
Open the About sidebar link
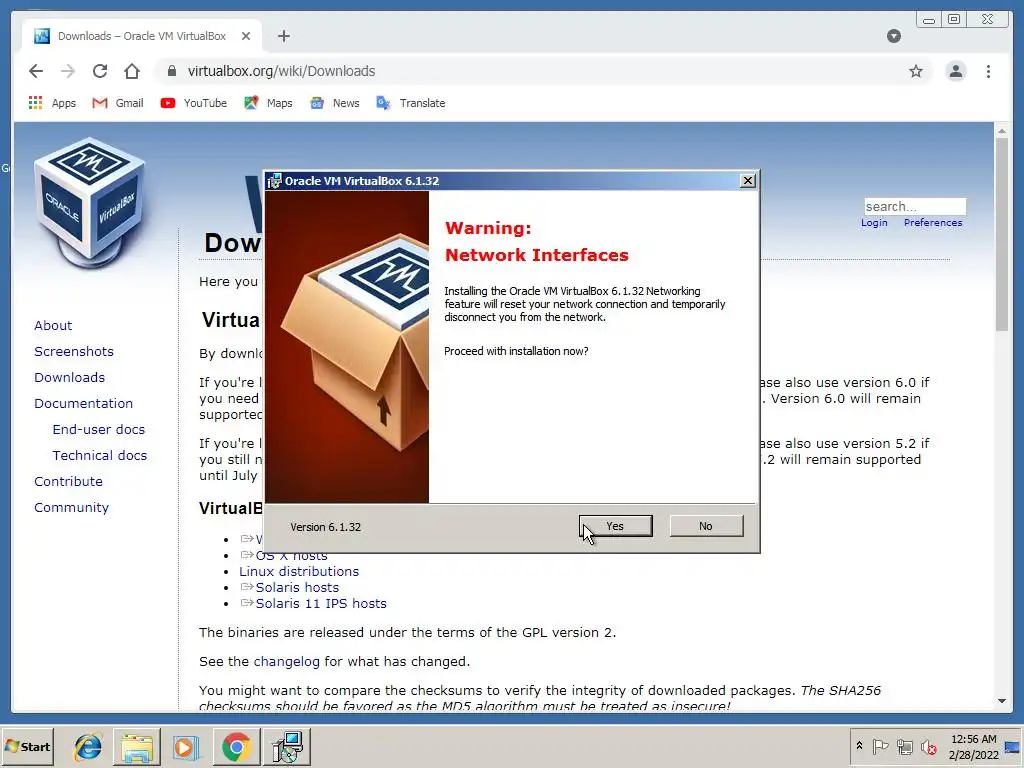coord(53,325)
